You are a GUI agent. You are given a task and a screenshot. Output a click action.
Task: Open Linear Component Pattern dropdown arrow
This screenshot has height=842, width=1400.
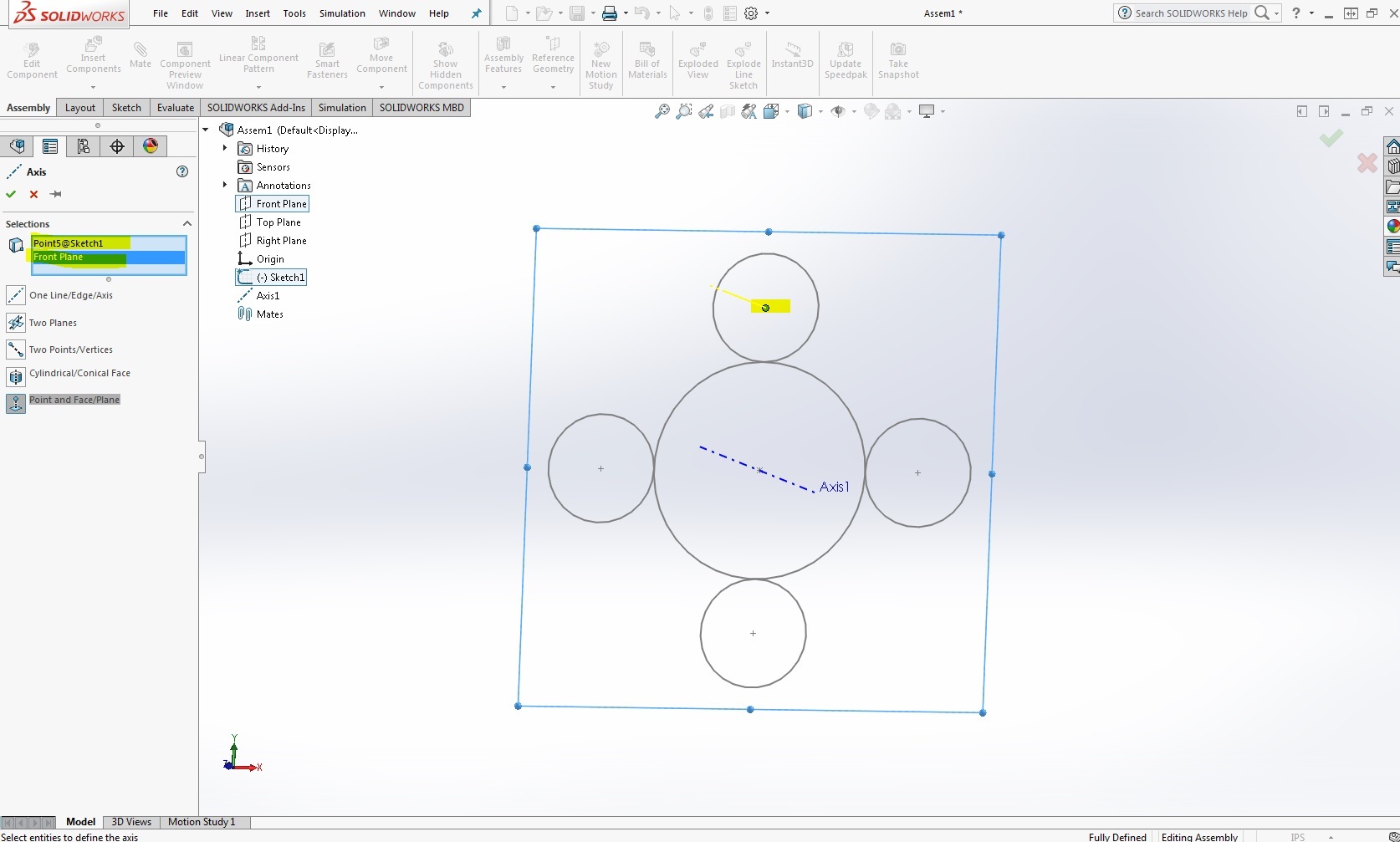point(258,86)
